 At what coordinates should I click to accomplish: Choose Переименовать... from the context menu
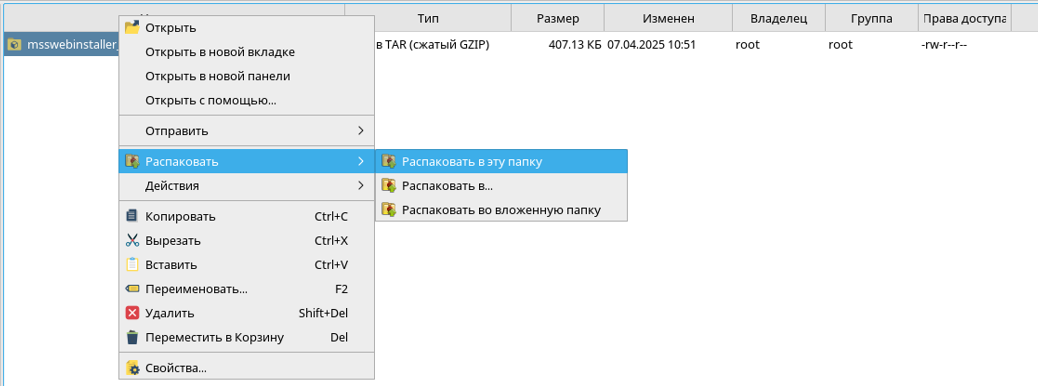tap(246, 289)
